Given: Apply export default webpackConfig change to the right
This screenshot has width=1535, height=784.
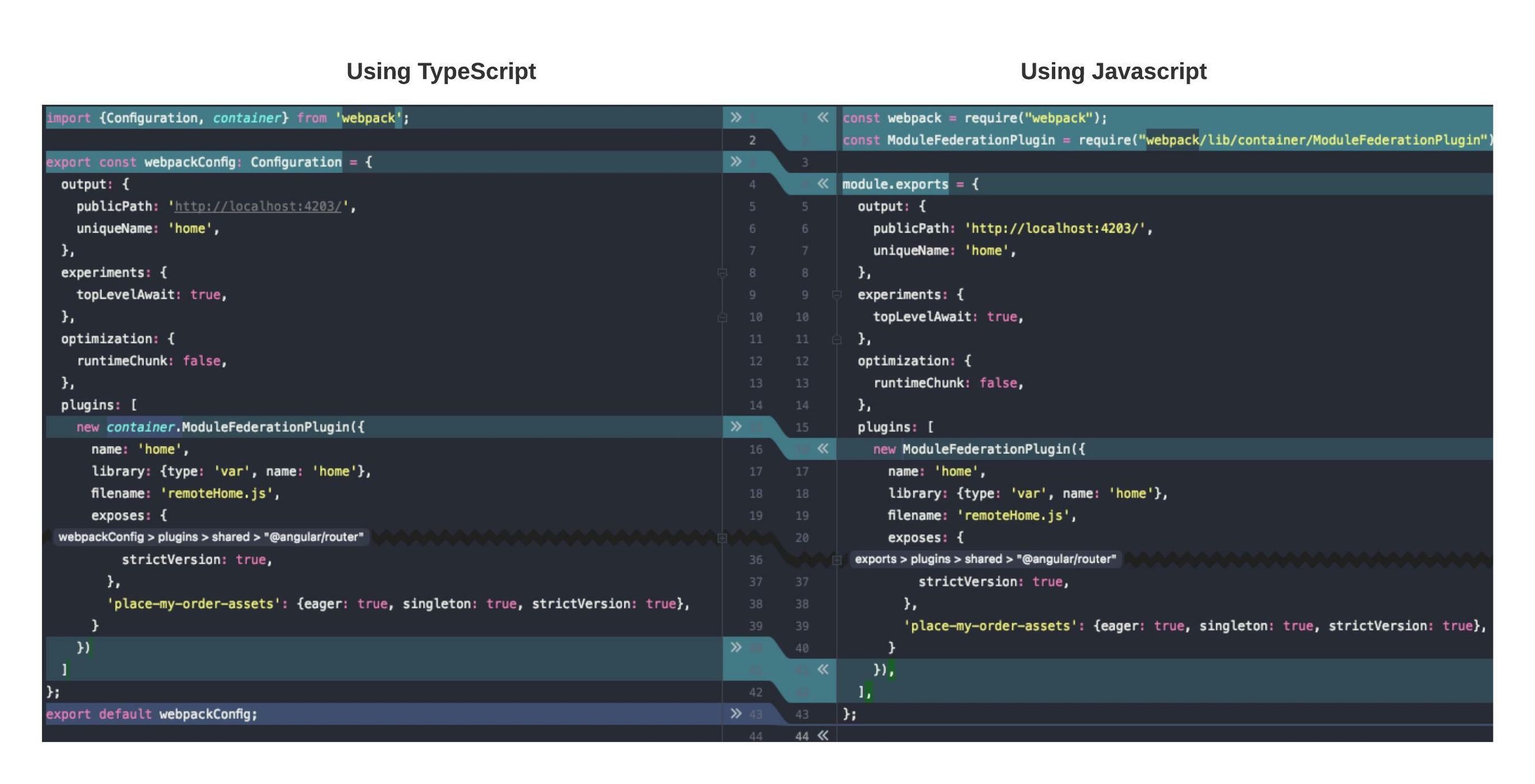Looking at the screenshot, I should (x=736, y=715).
